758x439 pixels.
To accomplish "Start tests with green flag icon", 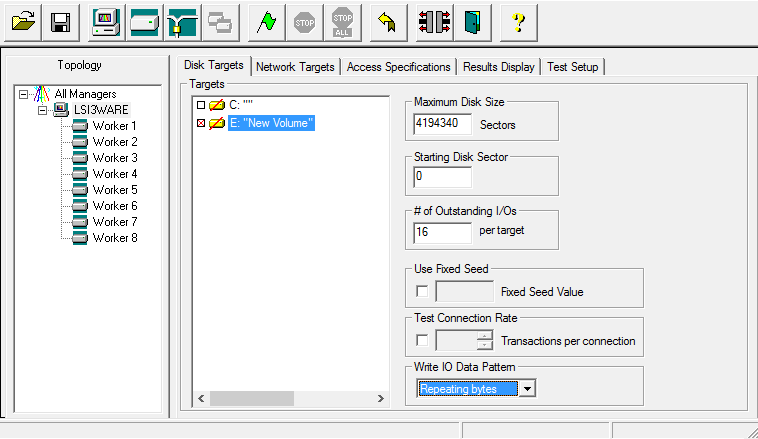I will pyautogui.click(x=266, y=22).
